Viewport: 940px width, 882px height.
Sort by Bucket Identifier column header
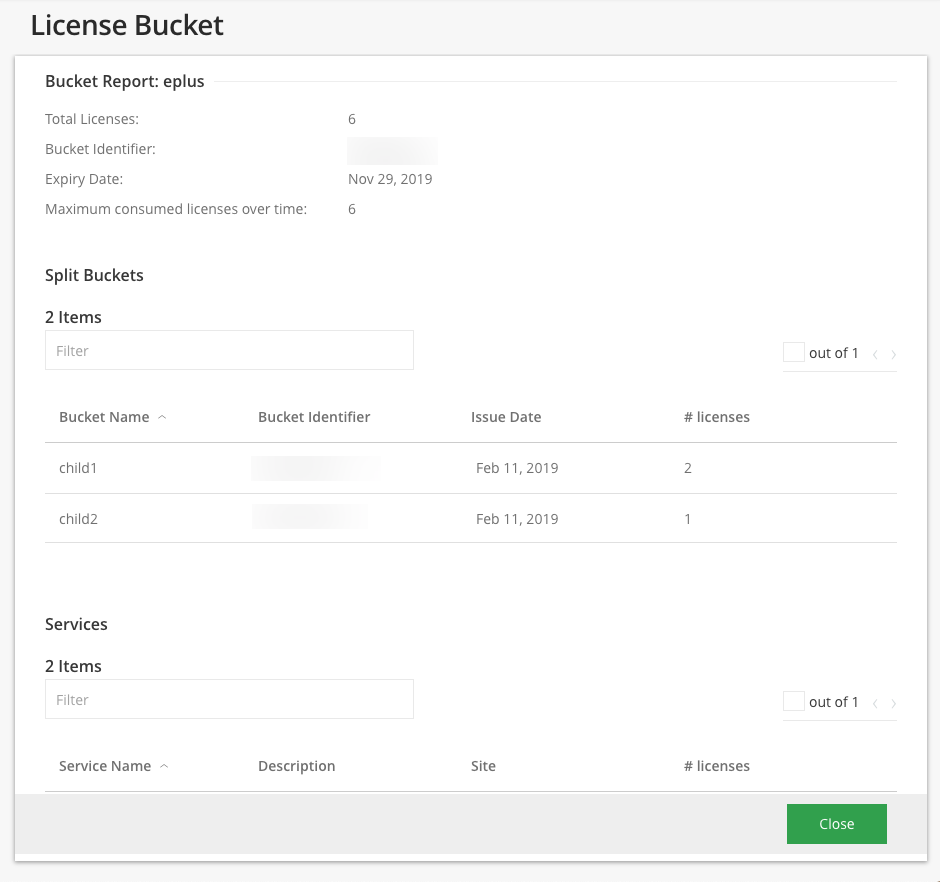314,416
